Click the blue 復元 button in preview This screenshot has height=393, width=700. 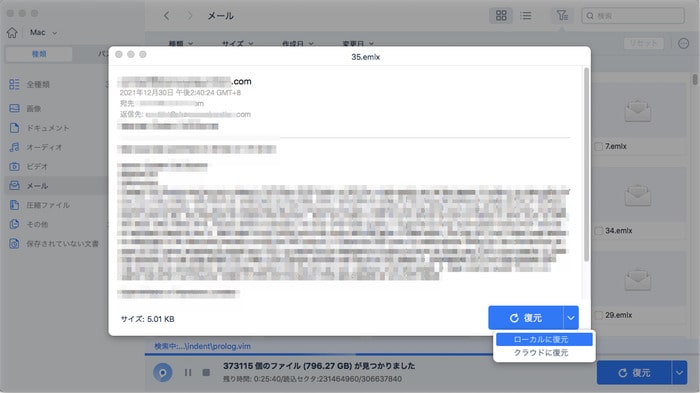pos(526,318)
